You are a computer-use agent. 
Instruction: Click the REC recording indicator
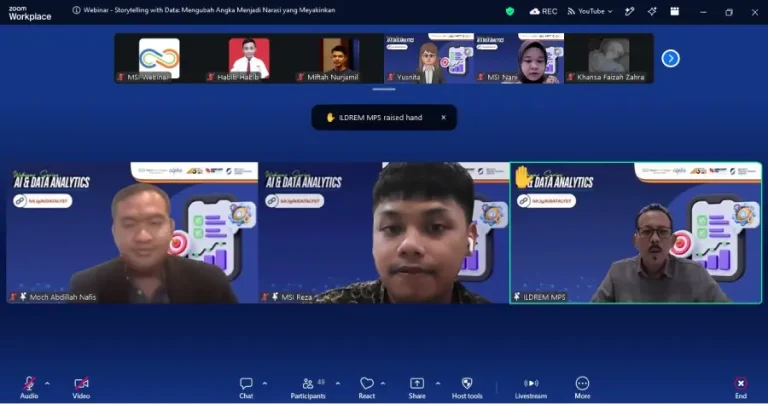pyautogui.click(x=544, y=11)
